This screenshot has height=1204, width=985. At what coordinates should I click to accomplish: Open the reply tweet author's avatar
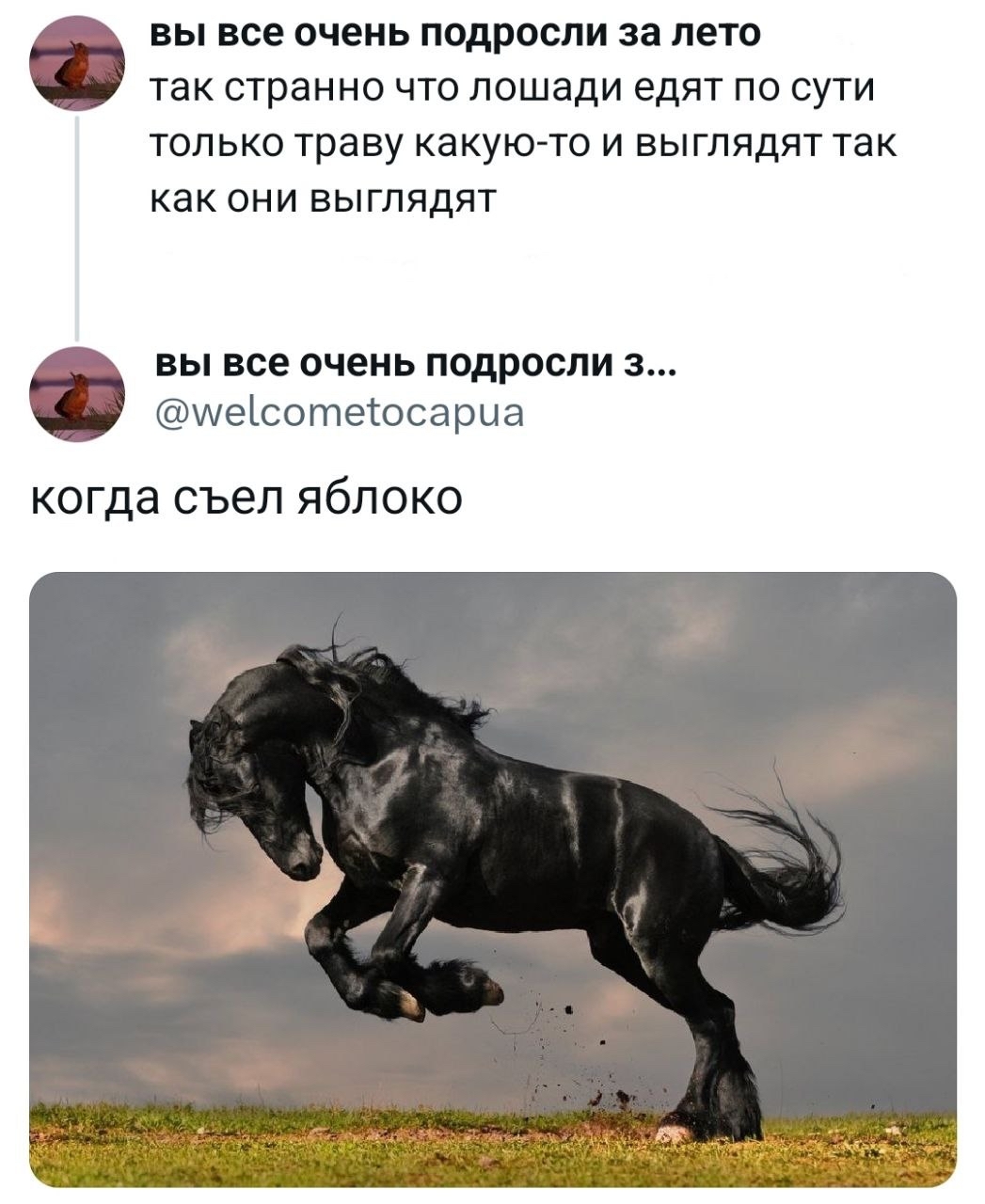[76, 393]
